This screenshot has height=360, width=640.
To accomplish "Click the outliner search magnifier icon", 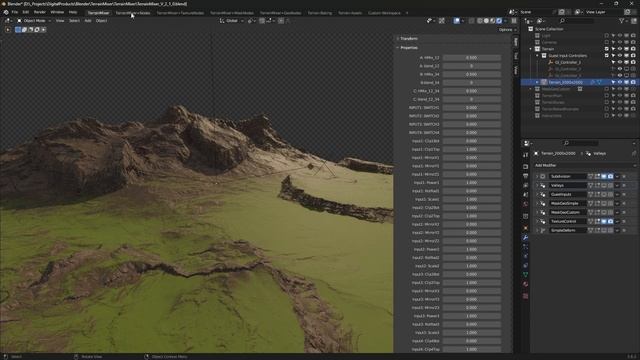I will [562, 21].
